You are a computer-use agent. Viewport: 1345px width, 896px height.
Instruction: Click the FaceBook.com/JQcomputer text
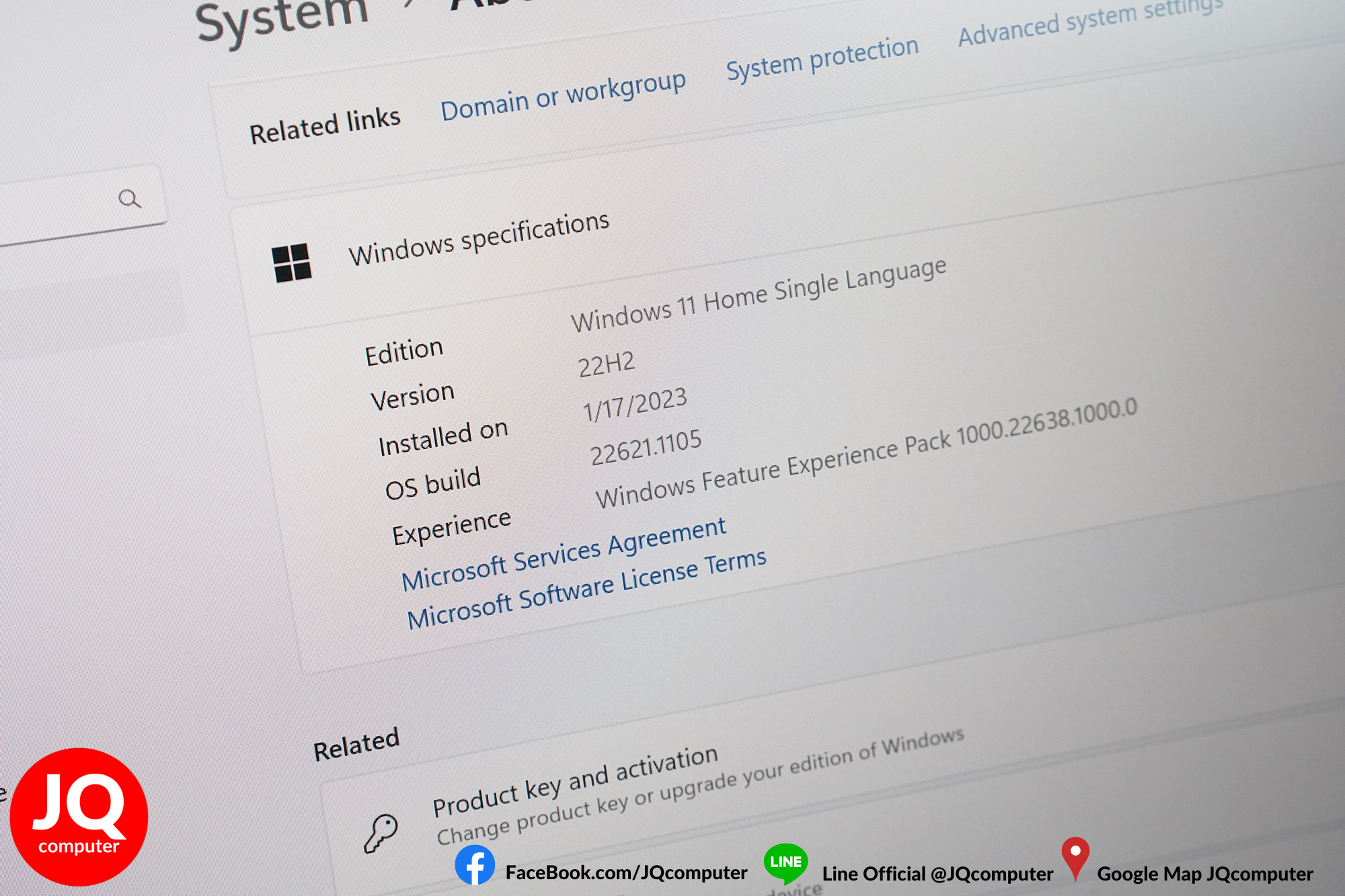coord(626,872)
